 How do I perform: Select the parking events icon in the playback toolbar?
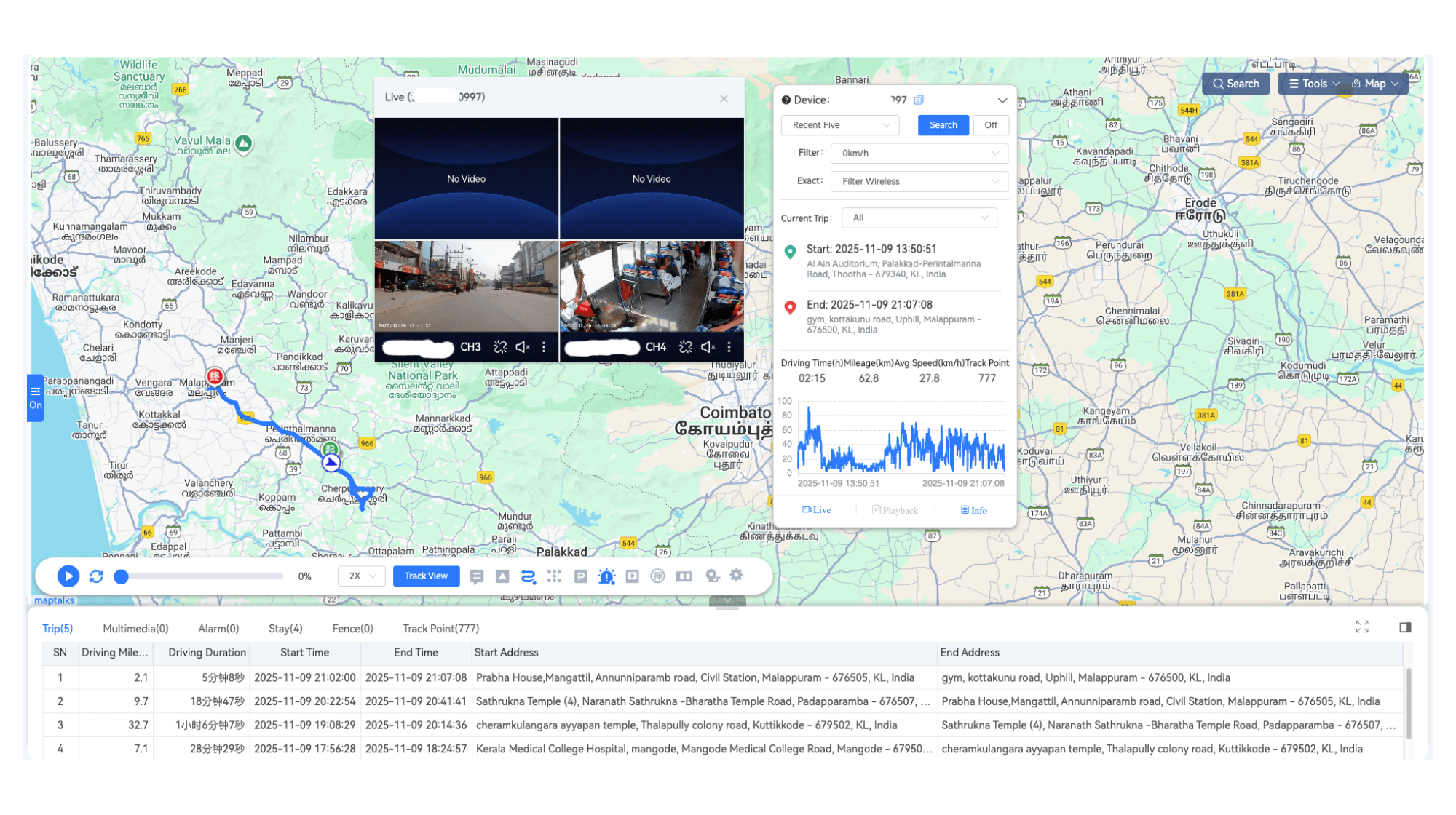[581, 576]
